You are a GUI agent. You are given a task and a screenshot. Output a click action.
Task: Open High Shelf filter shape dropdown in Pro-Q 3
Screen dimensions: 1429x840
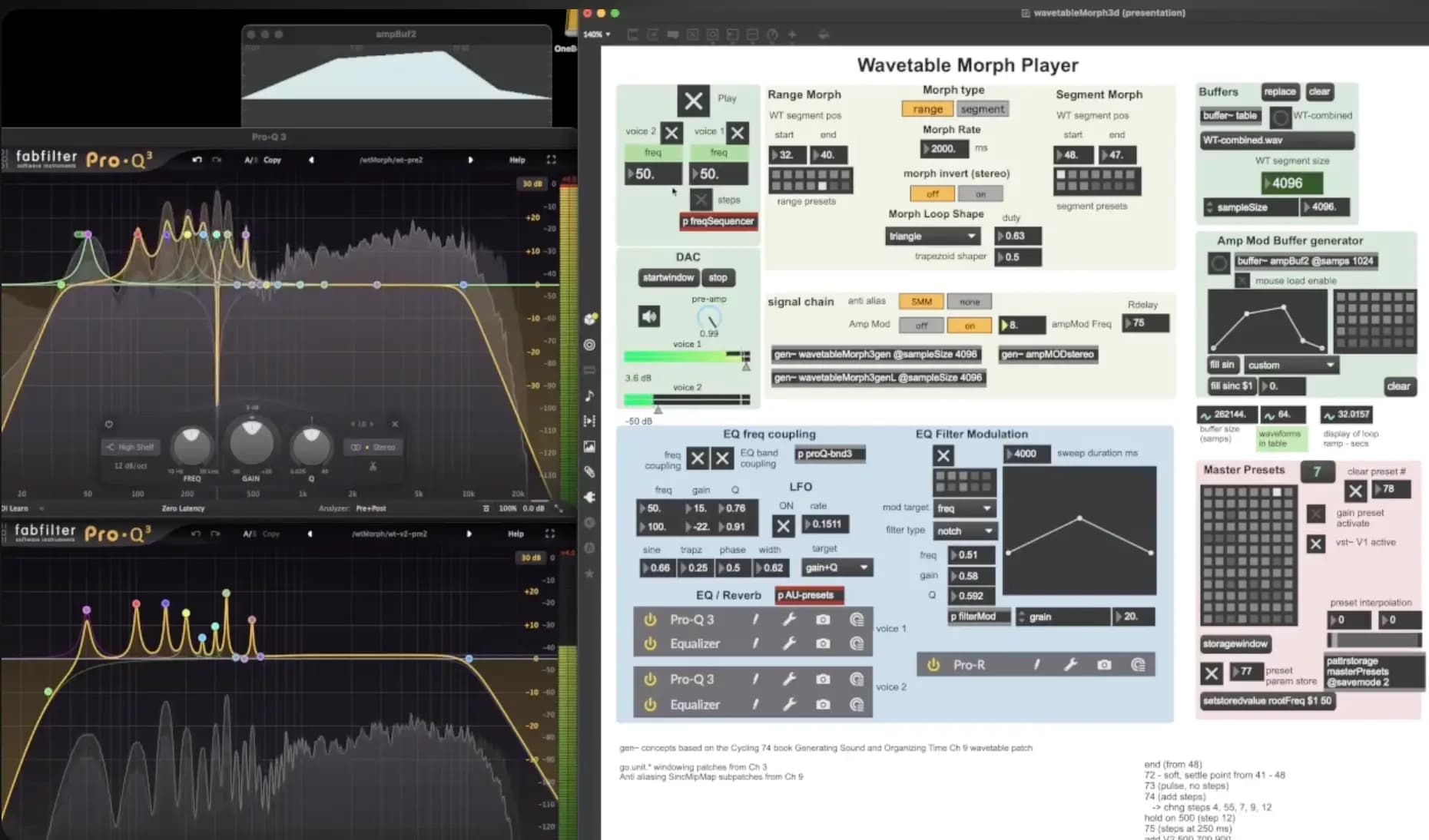131,447
